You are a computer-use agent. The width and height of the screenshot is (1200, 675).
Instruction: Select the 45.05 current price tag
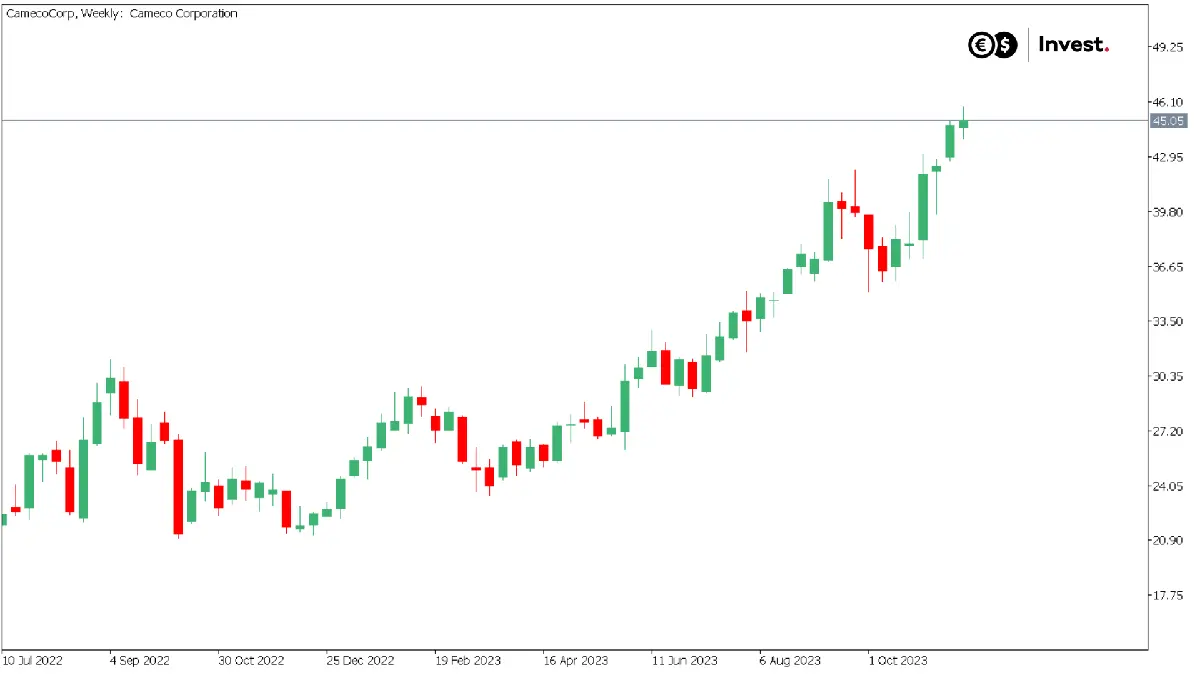1168,121
